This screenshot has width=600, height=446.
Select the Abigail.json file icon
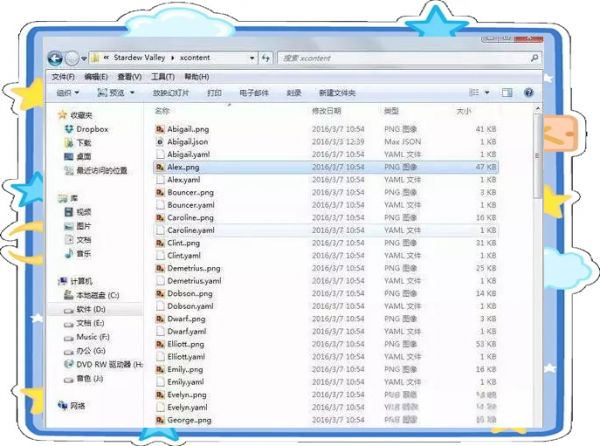pos(160,142)
